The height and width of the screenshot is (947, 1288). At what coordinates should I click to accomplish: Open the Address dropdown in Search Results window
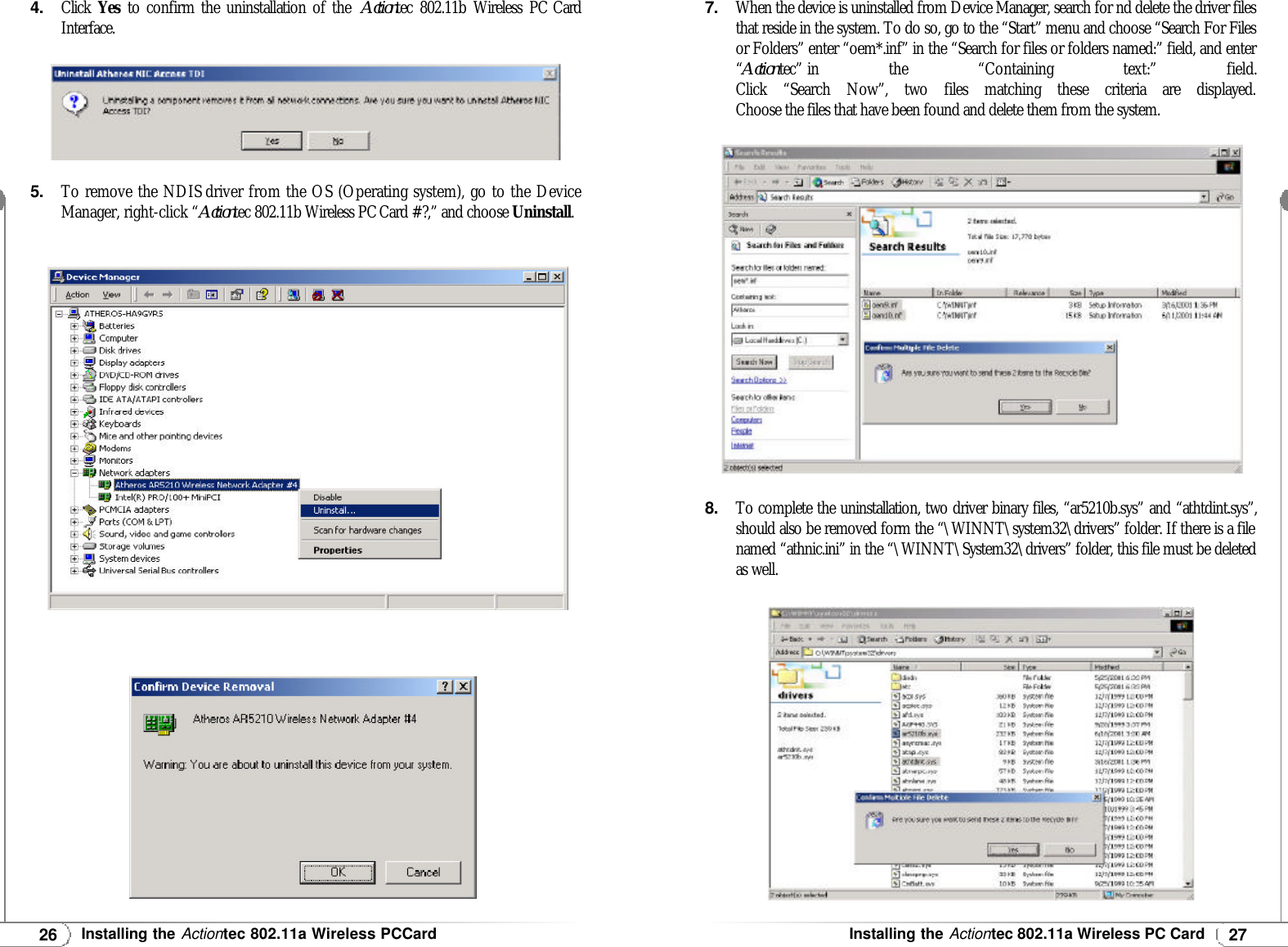pos(1204,197)
